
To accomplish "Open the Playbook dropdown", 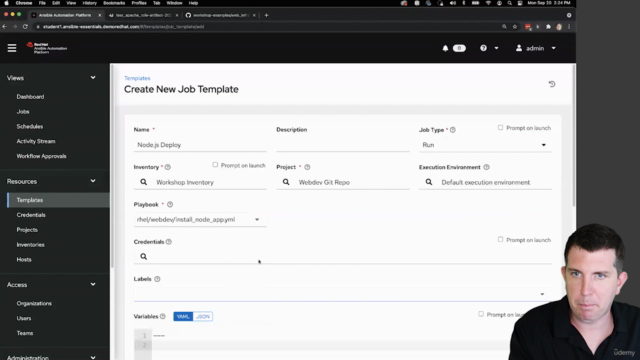I will pos(200,220).
